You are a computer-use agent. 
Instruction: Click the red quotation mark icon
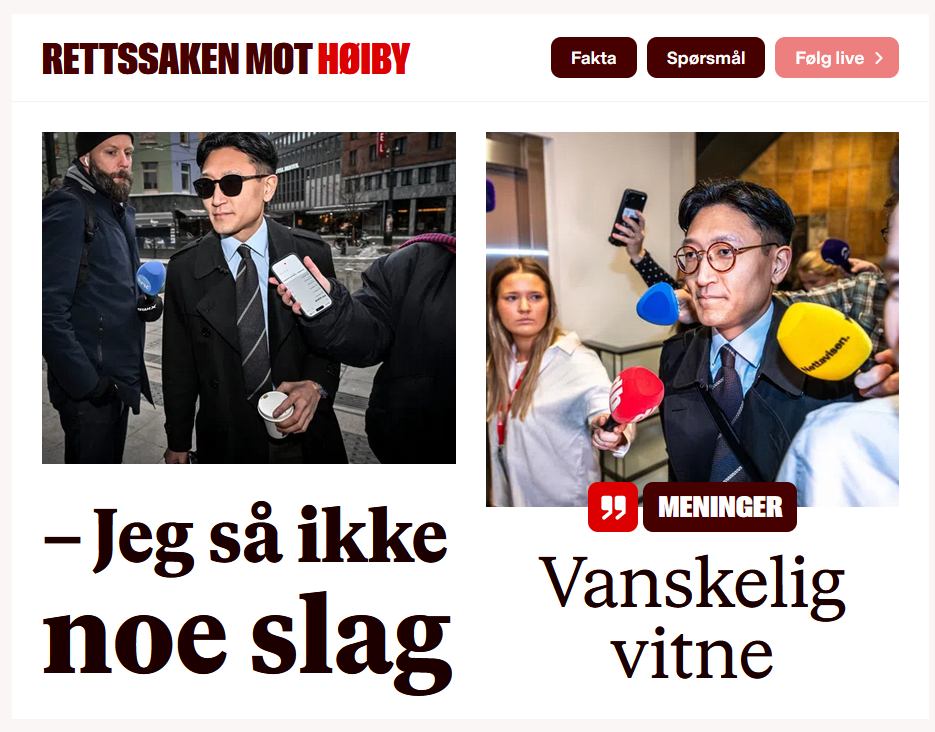tap(612, 507)
